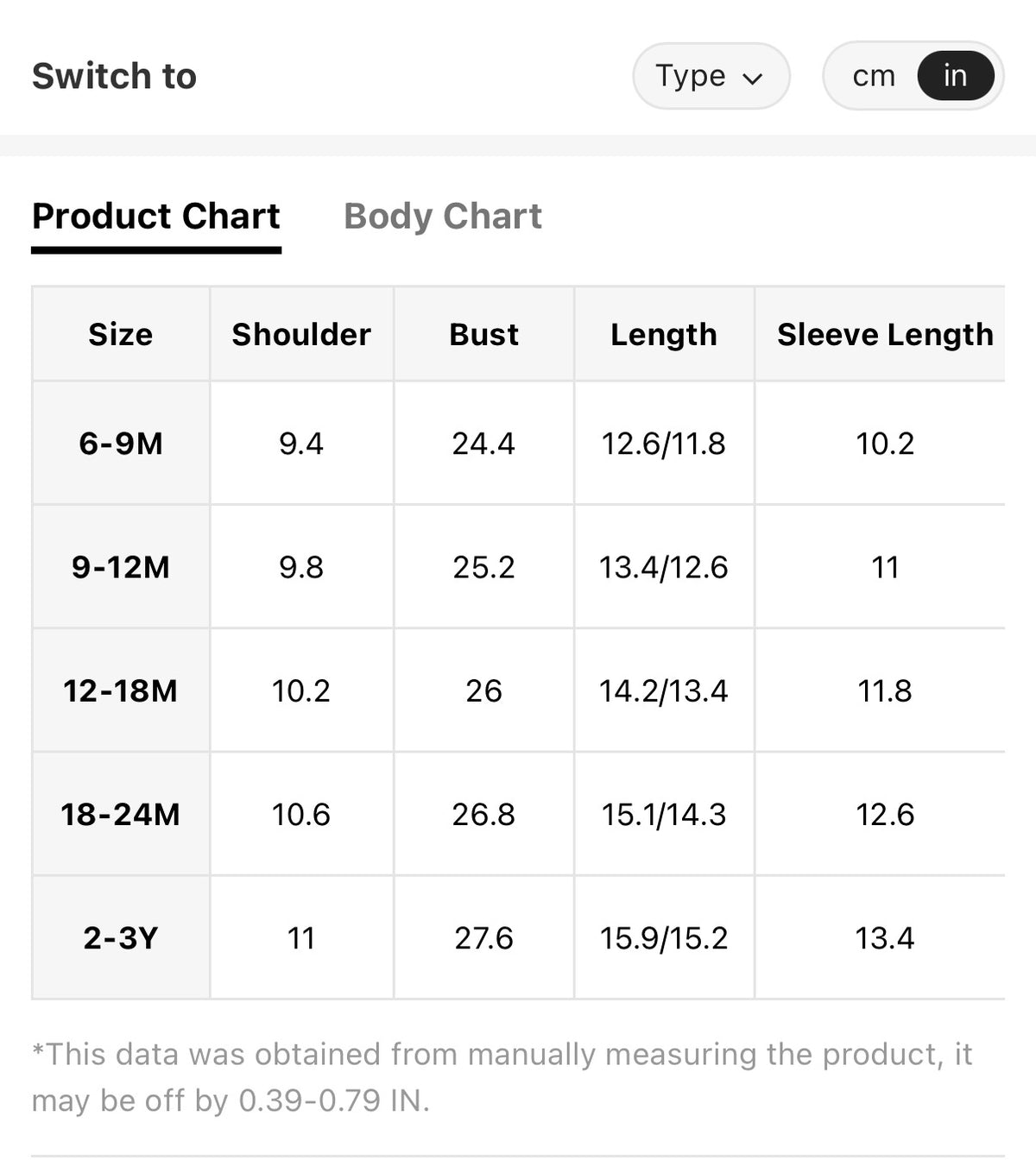Image resolution: width=1036 pixels, height=1166 pixels.
Task: Click the 24.4 bust value cell
Action: click(483, 444)
